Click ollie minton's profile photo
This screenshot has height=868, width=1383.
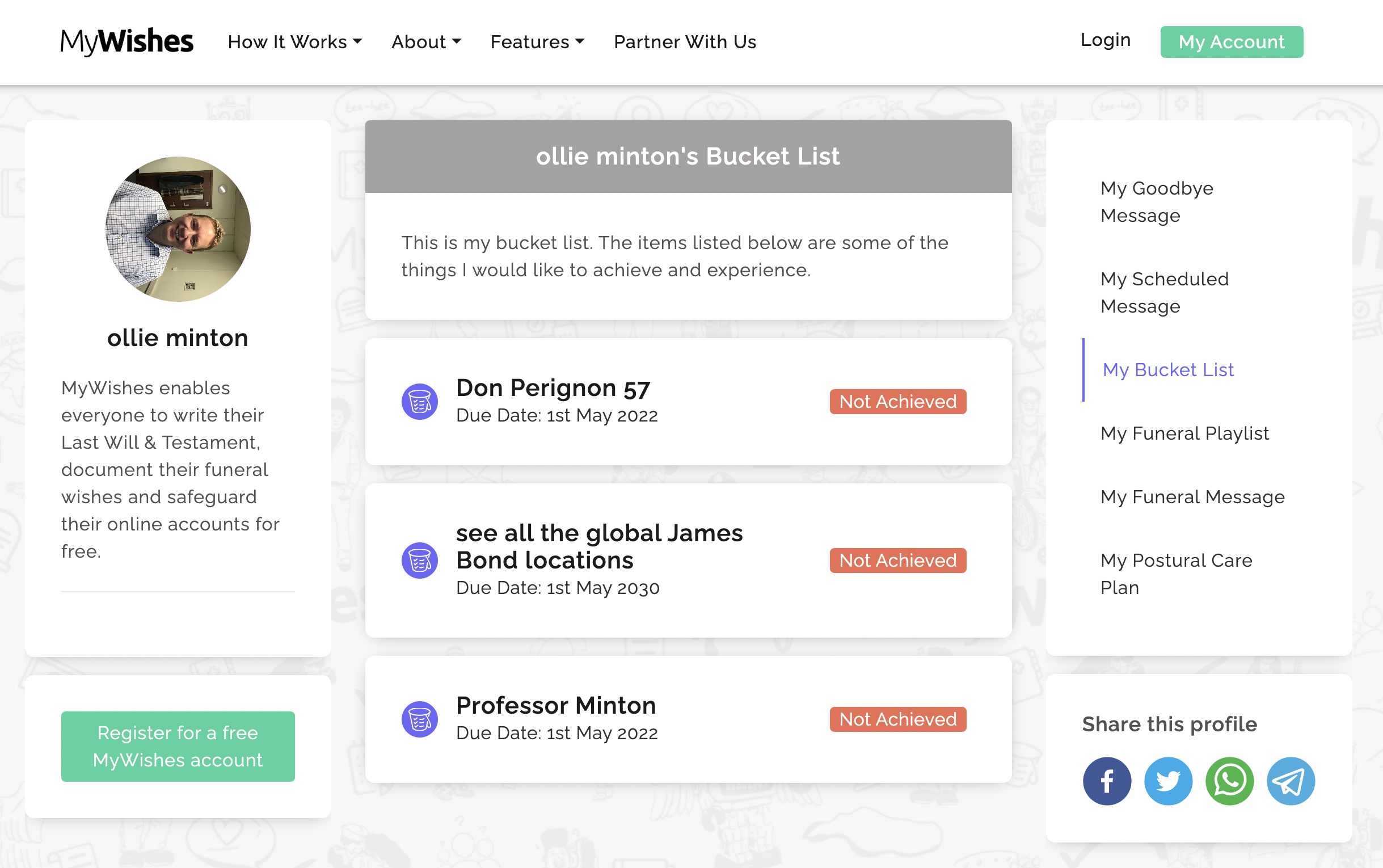178,229
